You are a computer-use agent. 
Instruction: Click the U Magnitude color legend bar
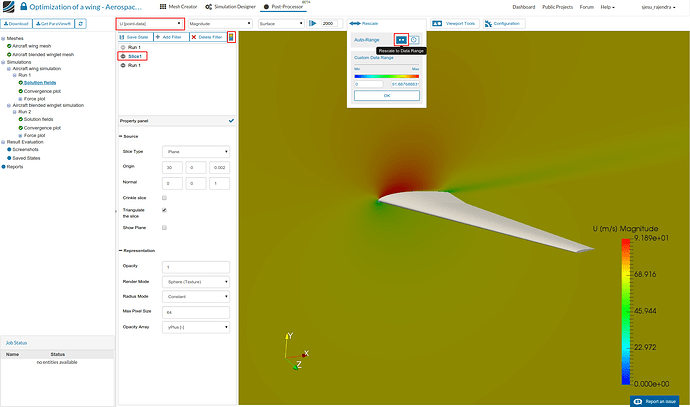pos(626,312)
